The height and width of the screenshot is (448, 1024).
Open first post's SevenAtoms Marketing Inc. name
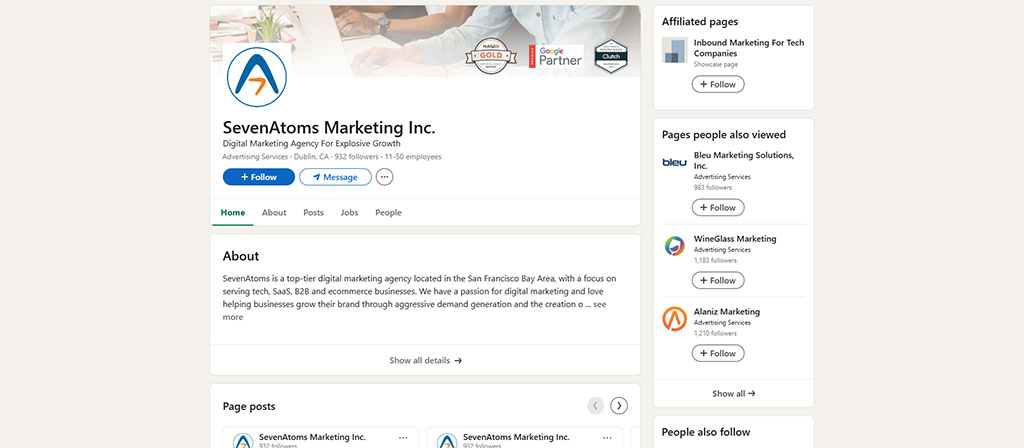312,437
